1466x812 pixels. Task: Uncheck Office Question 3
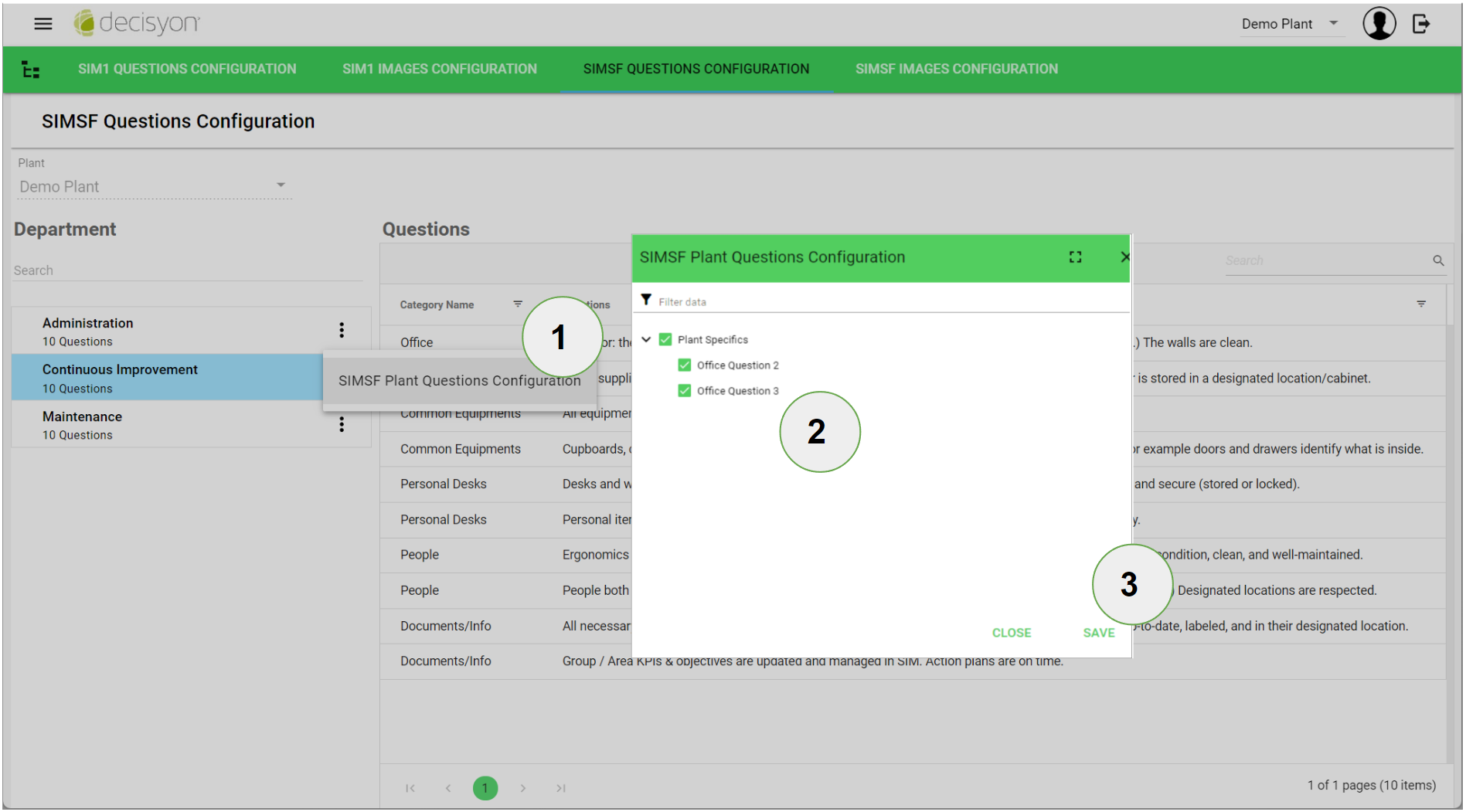685,390
